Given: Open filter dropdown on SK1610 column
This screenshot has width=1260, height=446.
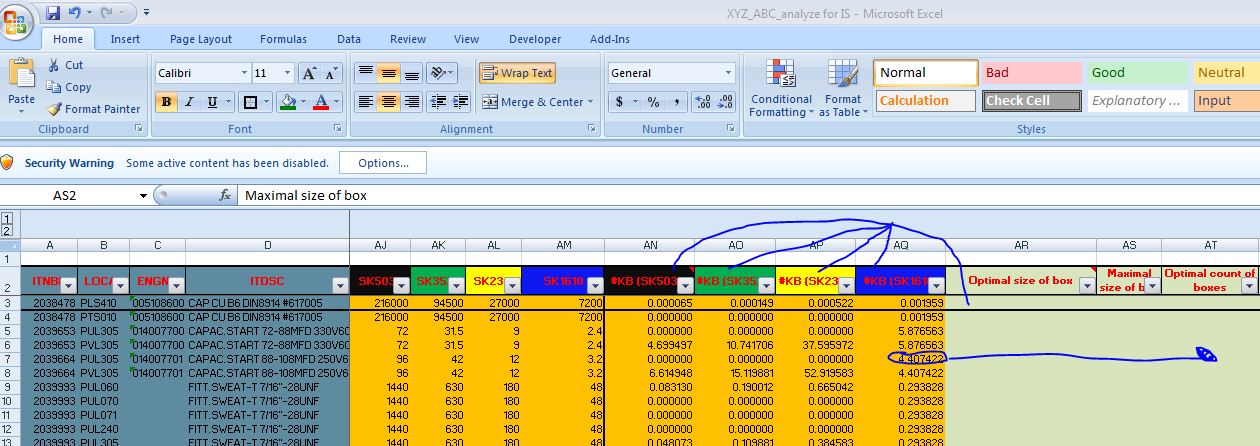Looking at the screenshot, I should tap(594, 286).
